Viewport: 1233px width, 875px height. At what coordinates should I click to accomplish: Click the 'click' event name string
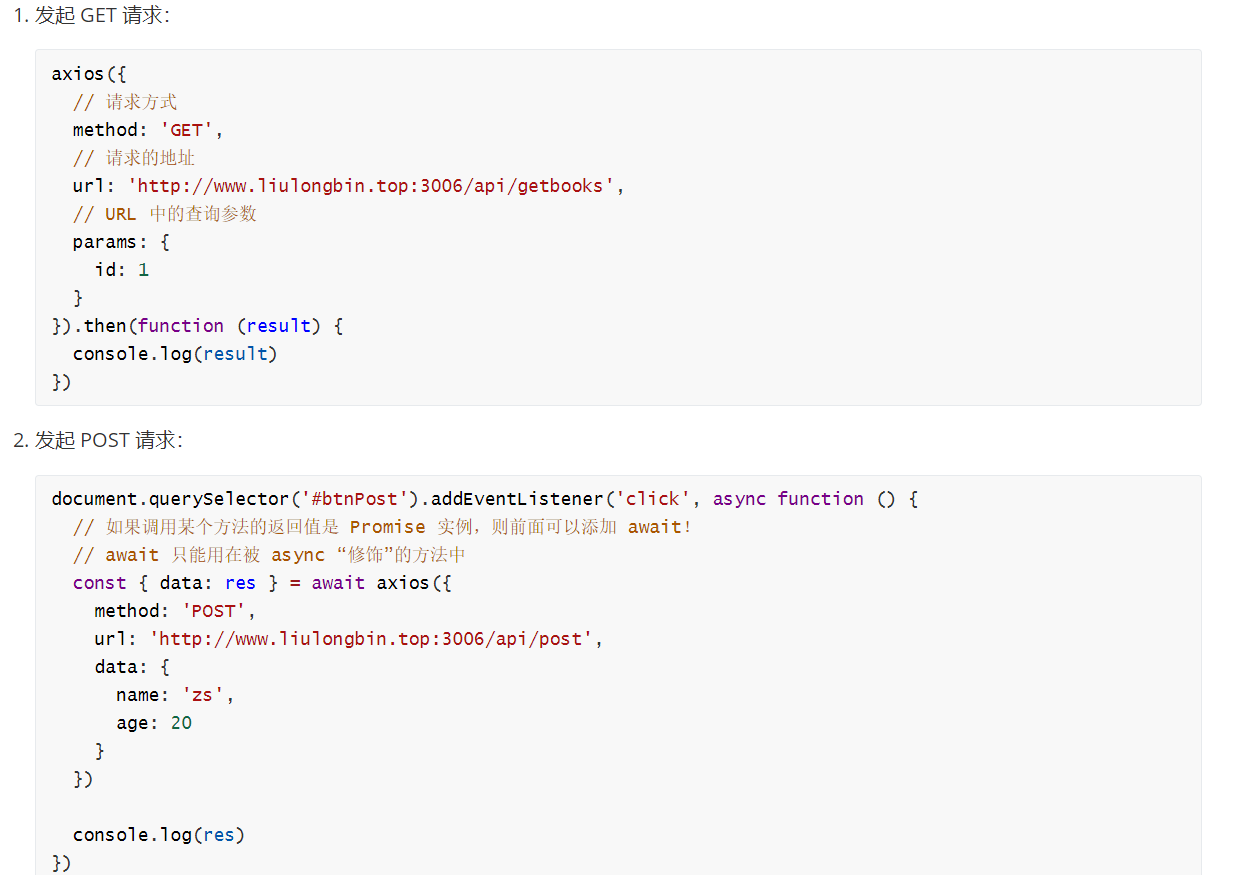652,499
